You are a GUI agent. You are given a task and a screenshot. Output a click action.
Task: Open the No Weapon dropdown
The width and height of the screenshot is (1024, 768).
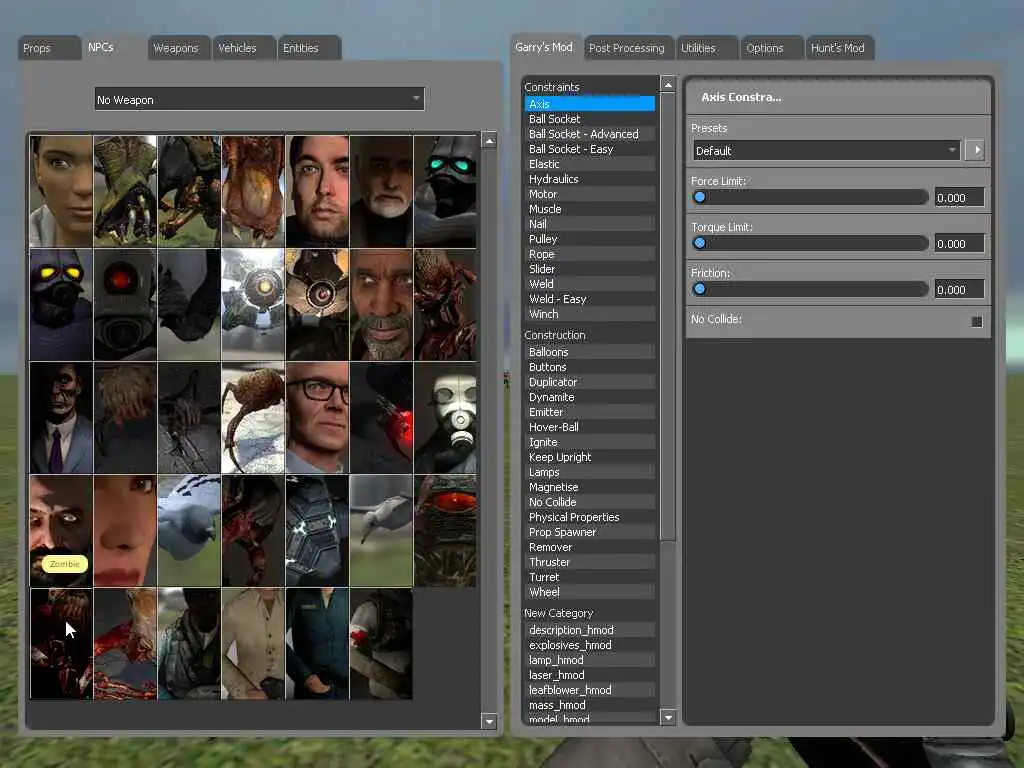259,99
